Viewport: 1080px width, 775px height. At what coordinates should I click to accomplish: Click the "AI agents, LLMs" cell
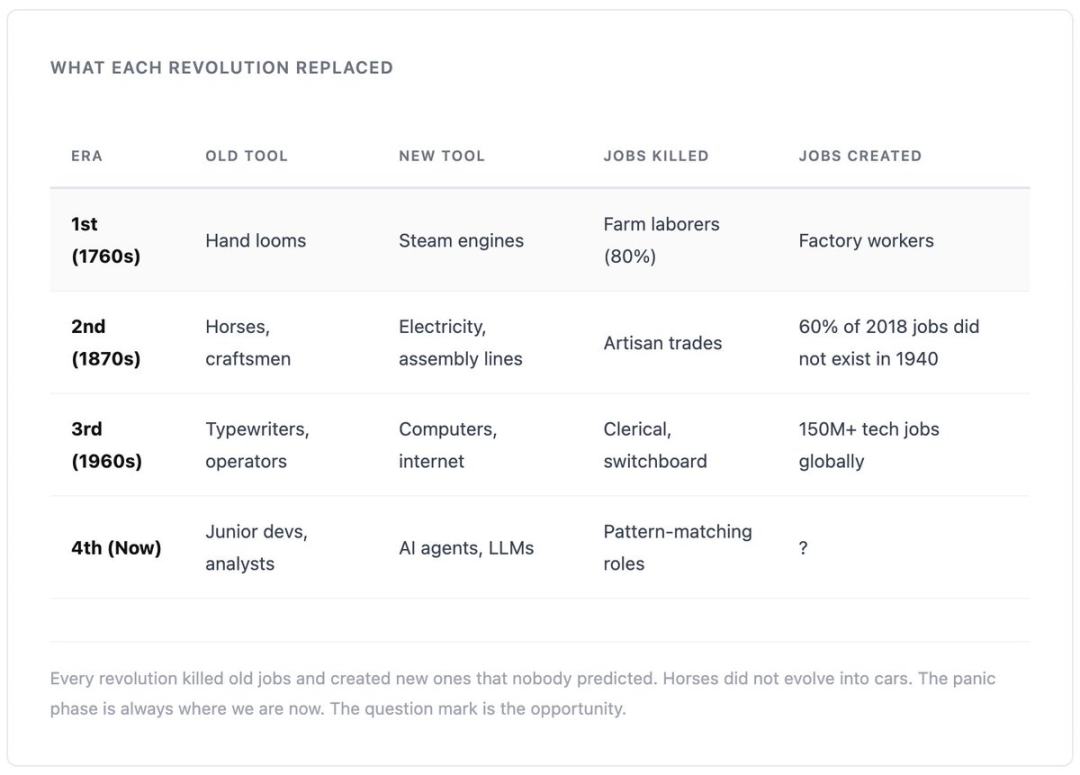click(466, 548)
